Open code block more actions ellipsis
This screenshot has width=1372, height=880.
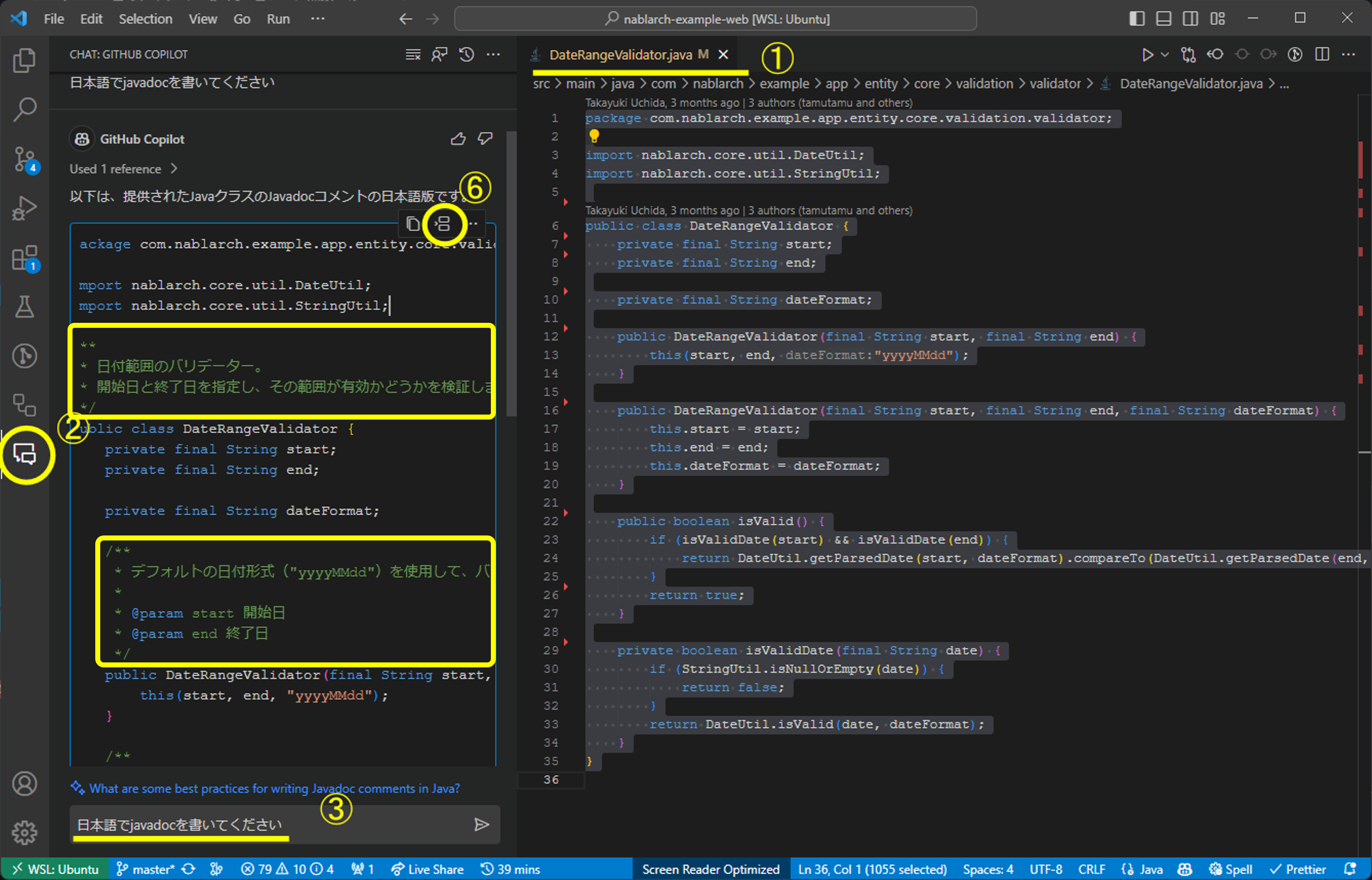(473, 223)
